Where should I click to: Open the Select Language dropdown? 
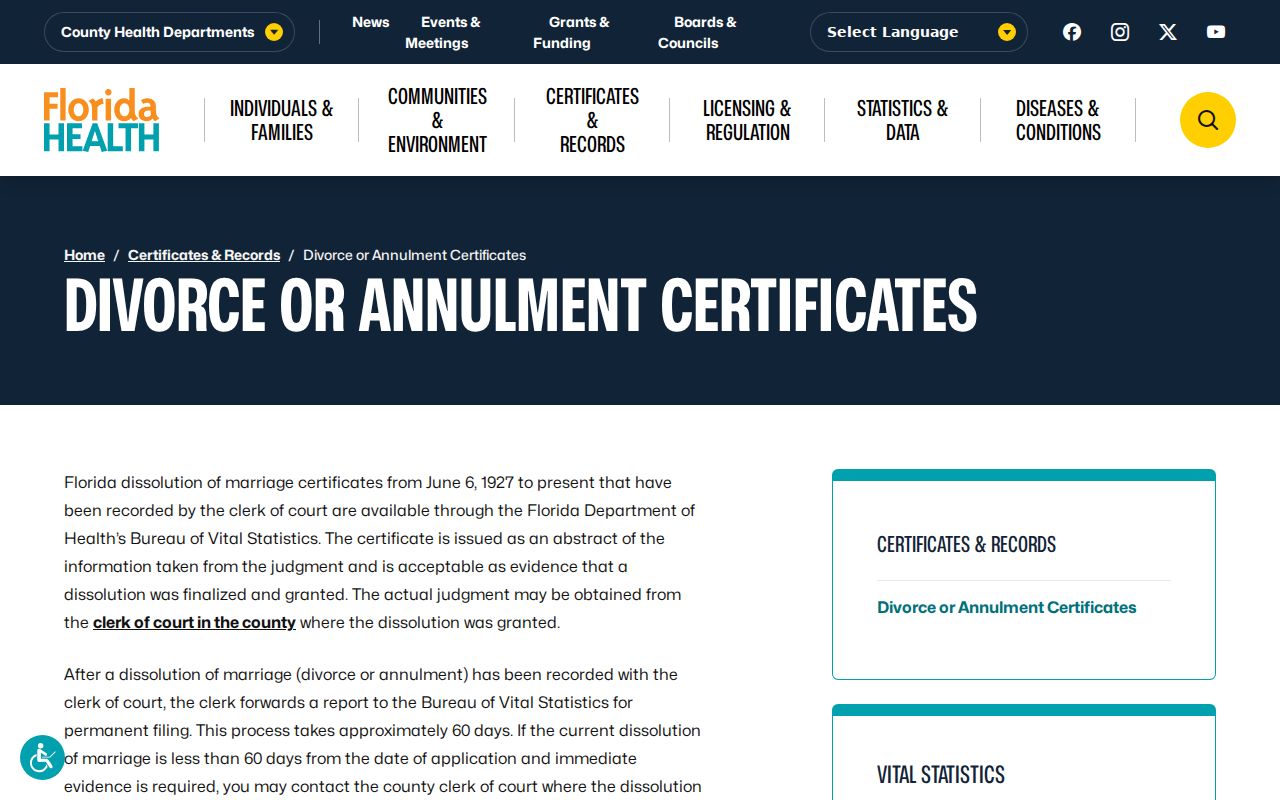pyautogui.click(x=918, y=32)
